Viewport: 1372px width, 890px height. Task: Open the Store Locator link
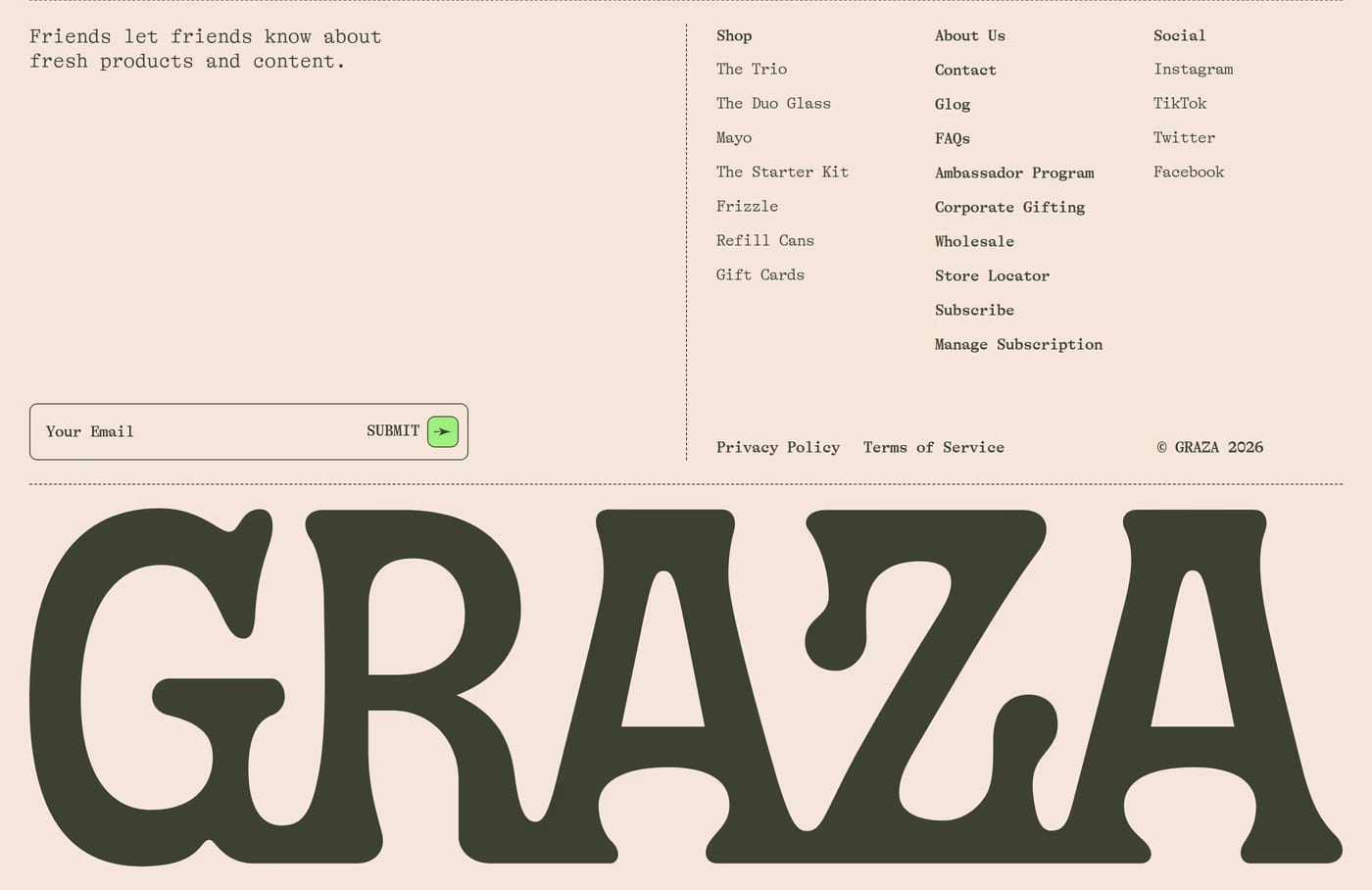point(992,275)
